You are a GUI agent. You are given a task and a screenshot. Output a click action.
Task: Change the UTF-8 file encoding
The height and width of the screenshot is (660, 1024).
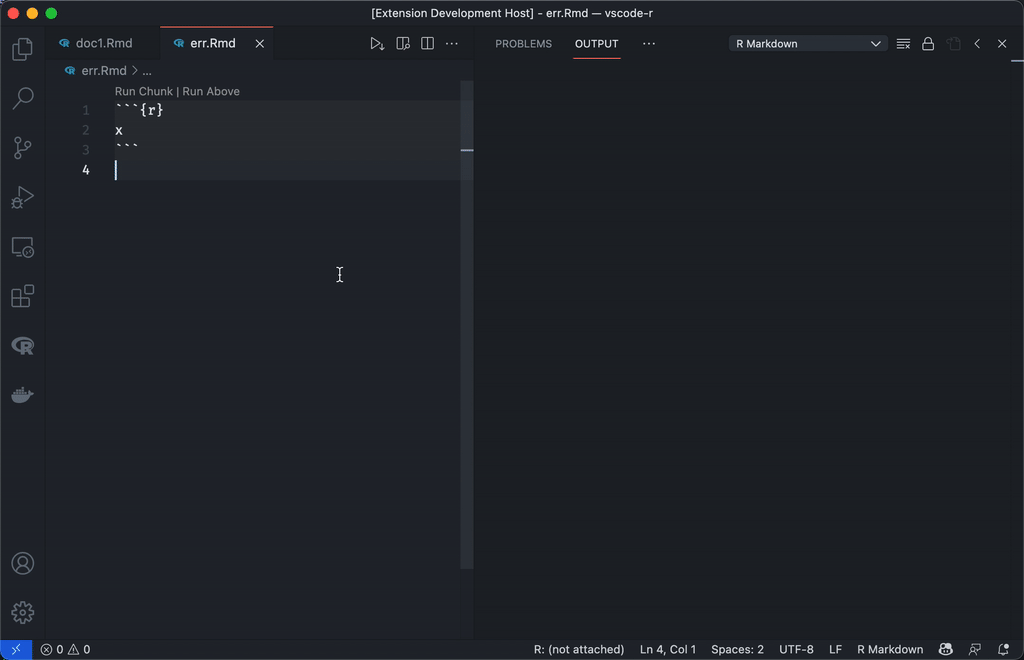click(796, 650)
